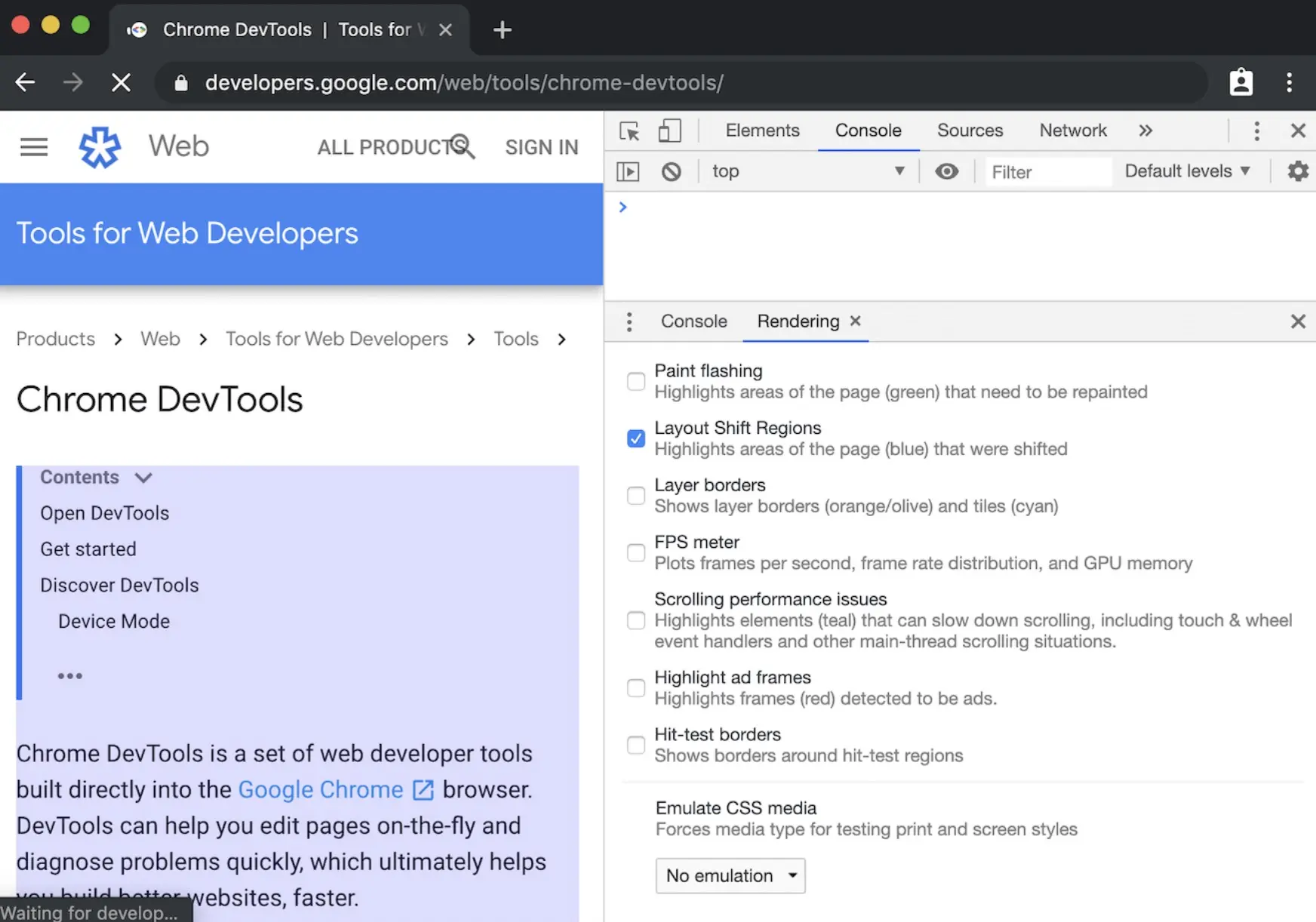Screen dimensions: 1316x922
Task: Enable the Paint flashing checkbox
Action: (x=636, y=382)
